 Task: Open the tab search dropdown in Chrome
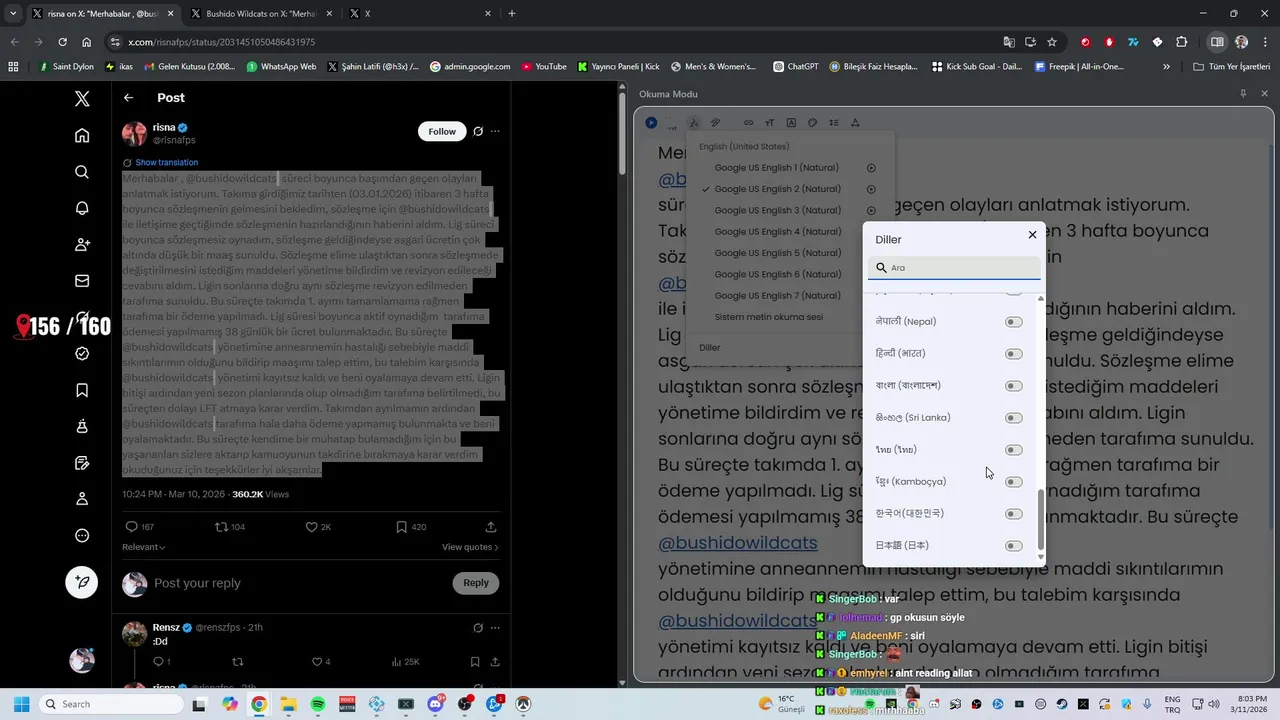pyautogui.click(x=13, y=14)
